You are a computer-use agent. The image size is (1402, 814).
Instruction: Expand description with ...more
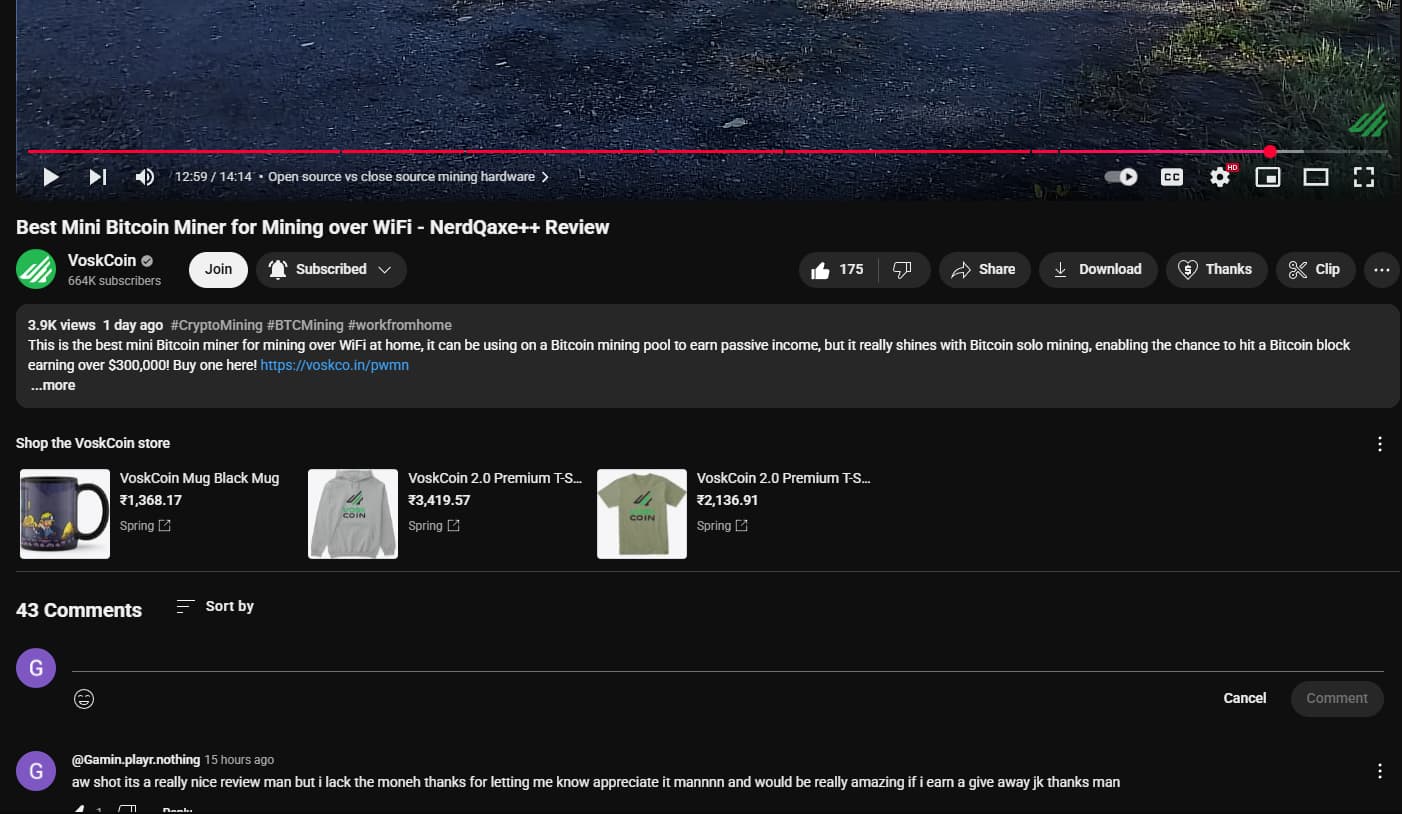pos(53,385)
